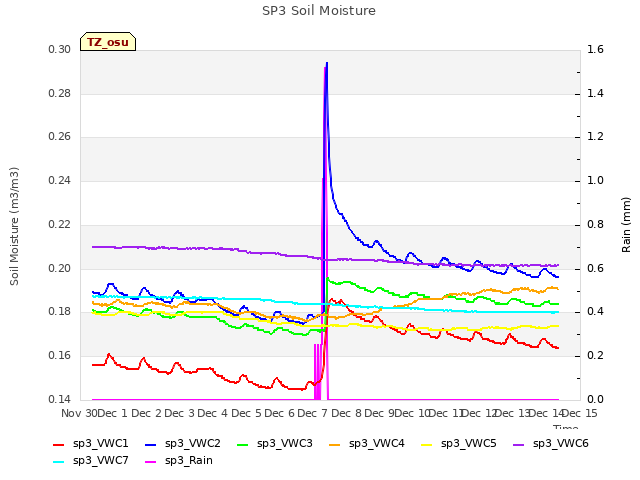The image size is (640, 480).
Task: Click the 0.22 left axis value
Action: tap(59, 224)
